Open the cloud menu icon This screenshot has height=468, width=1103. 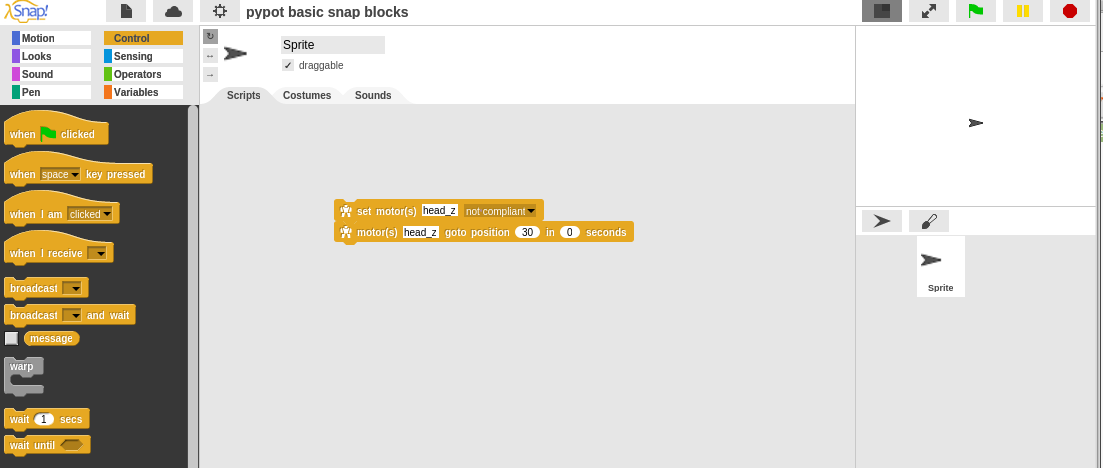tap(173, 11)
